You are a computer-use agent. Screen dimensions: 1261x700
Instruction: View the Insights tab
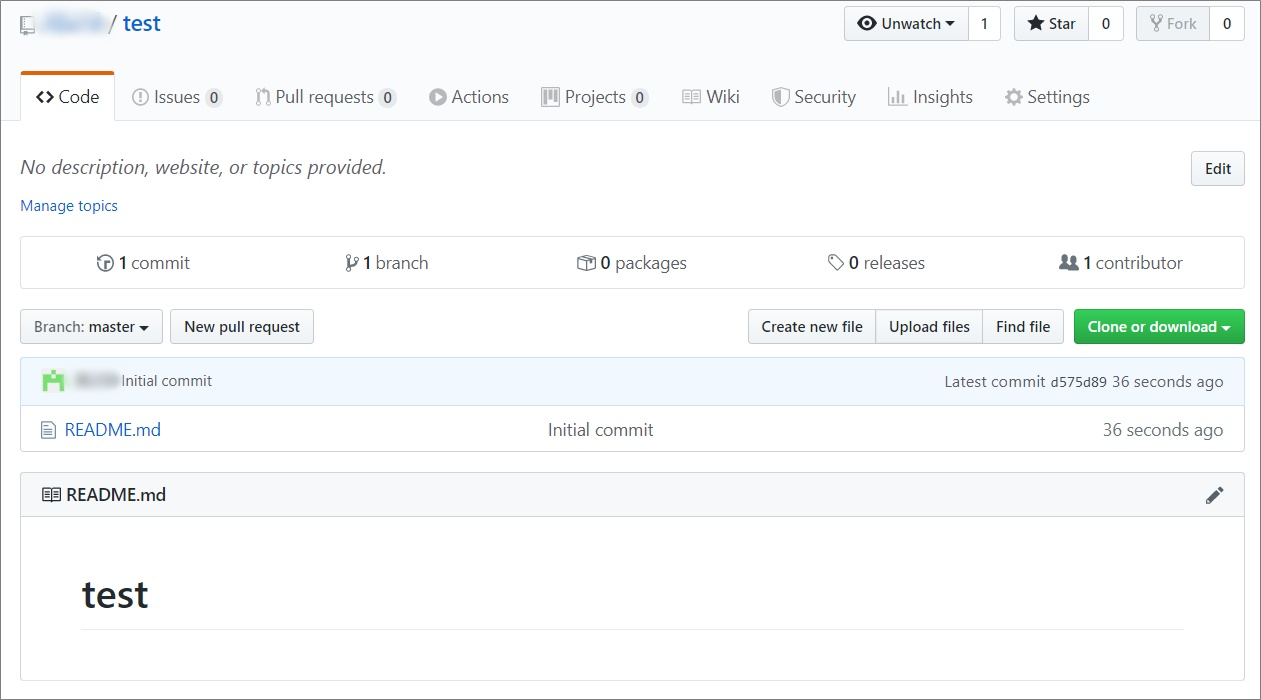930,97
